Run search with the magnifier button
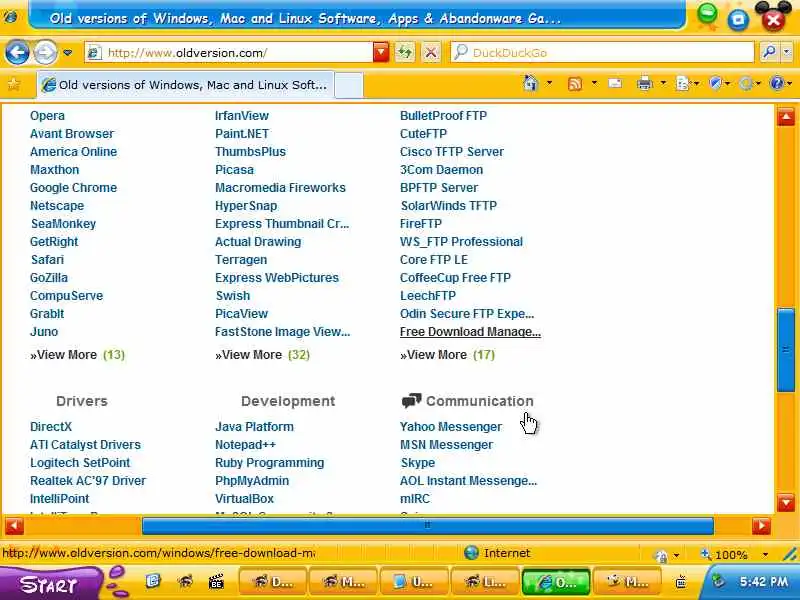This screenshot has width=800, height=600. (769, 53)
